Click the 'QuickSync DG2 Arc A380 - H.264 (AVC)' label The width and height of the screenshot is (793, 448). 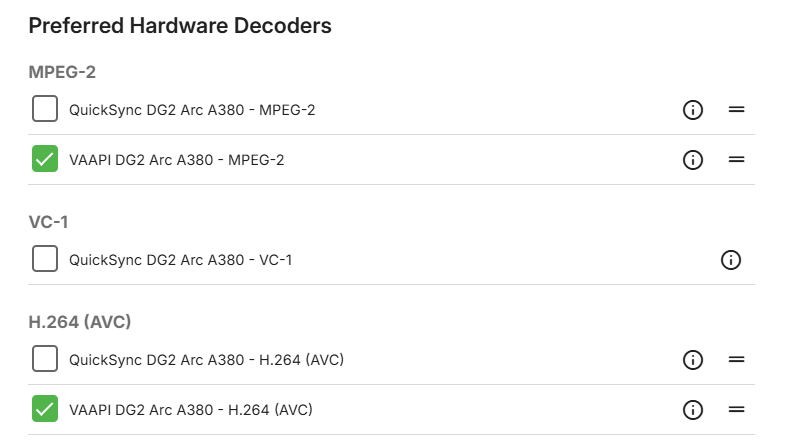206,359
